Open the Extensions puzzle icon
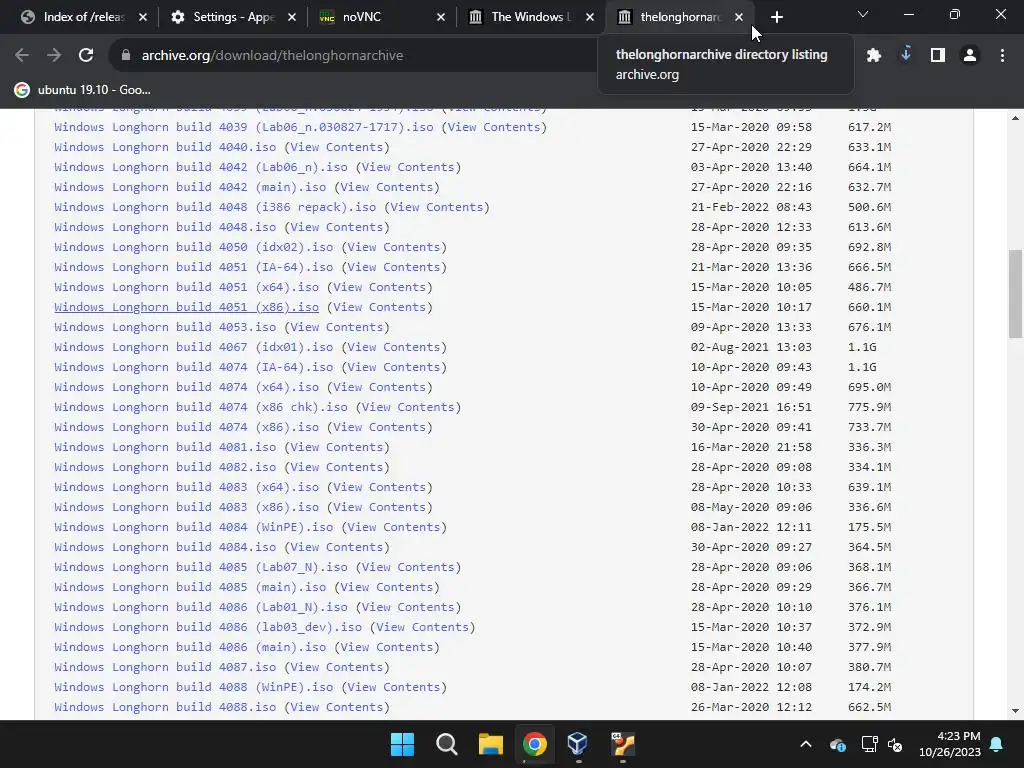Viewport: 1024px width, 768px height. (874, 56)
